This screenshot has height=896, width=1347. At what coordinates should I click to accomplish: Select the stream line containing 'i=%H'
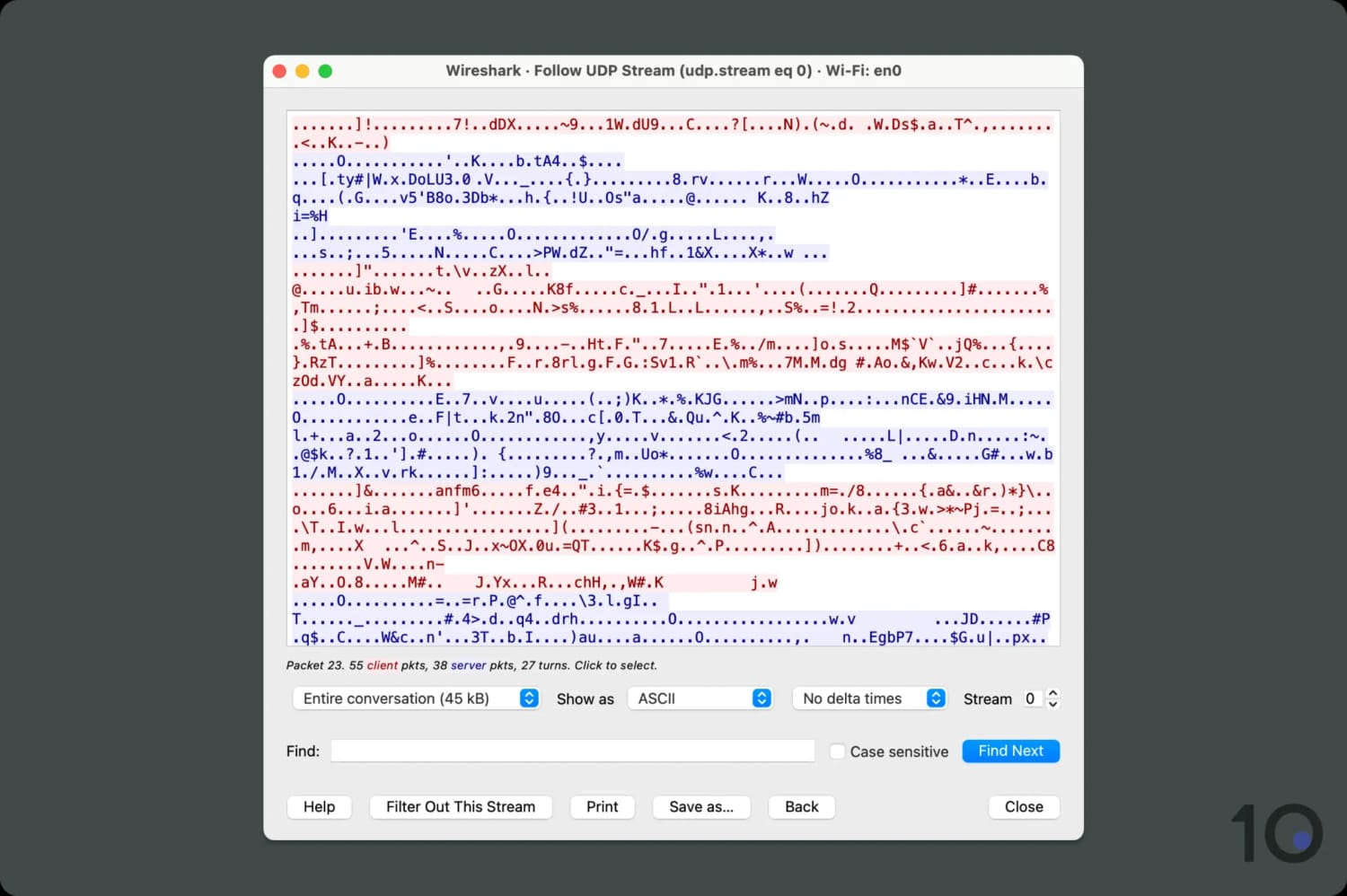[x=311, y=216]
